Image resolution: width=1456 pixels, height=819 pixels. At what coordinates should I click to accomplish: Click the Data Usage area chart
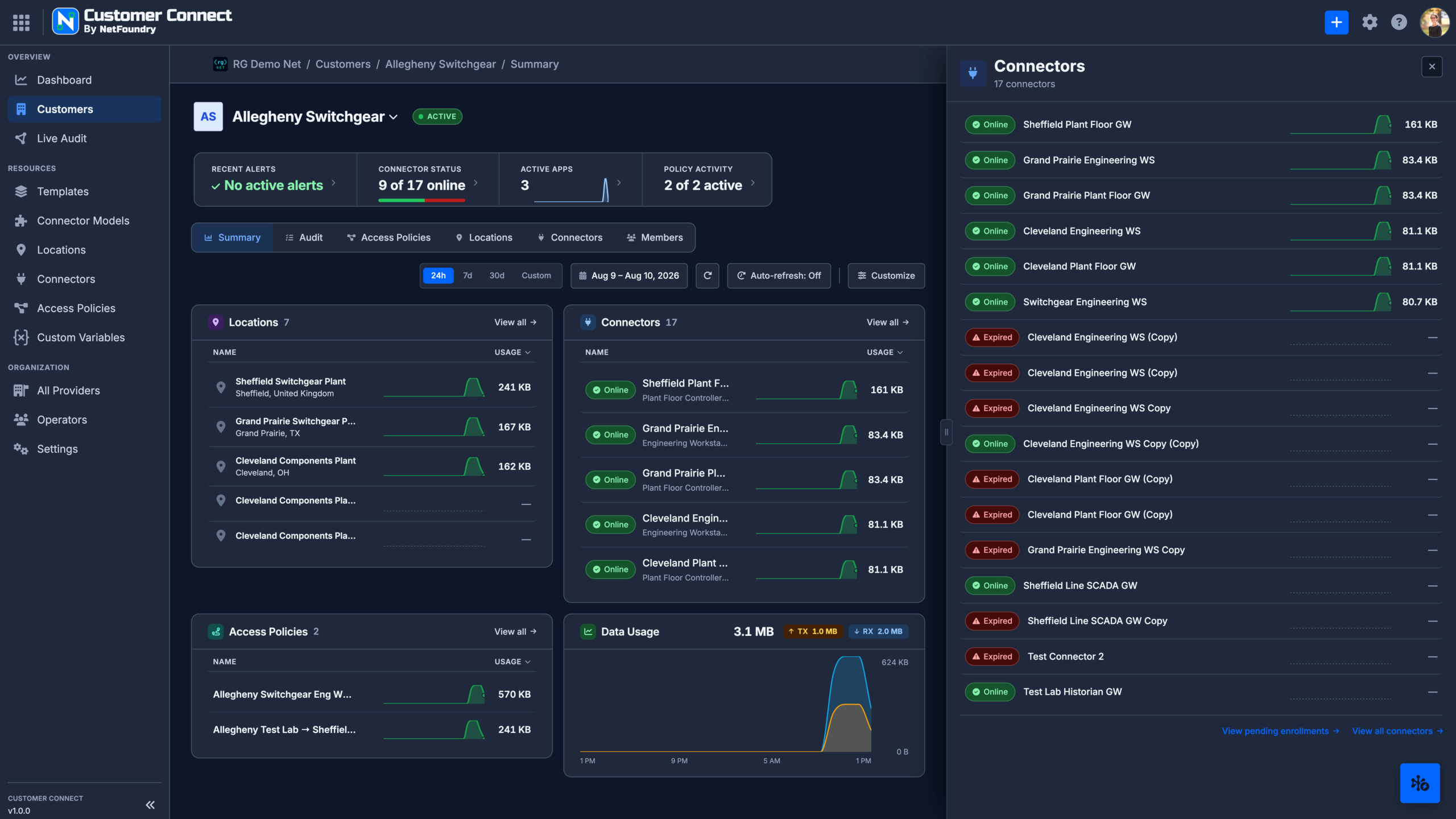click(726, 704)
